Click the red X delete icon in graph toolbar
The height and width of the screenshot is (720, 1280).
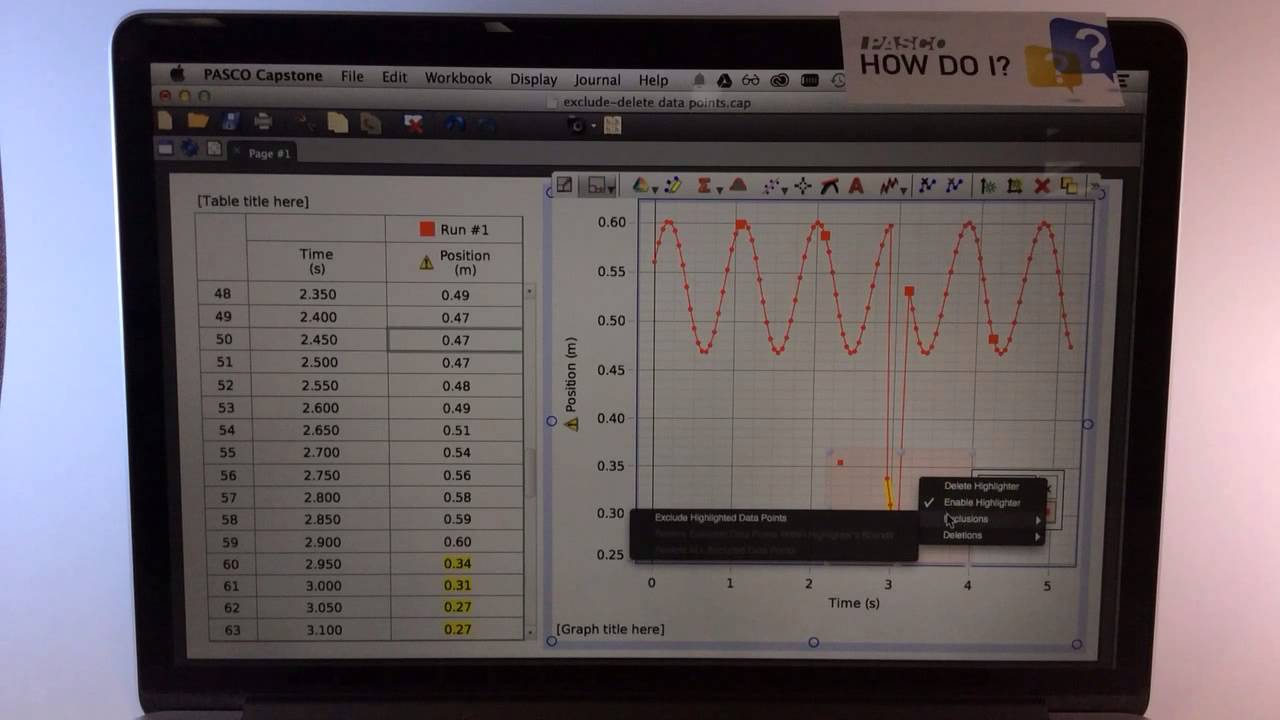pyautogui.click(x=1042, y=186)
